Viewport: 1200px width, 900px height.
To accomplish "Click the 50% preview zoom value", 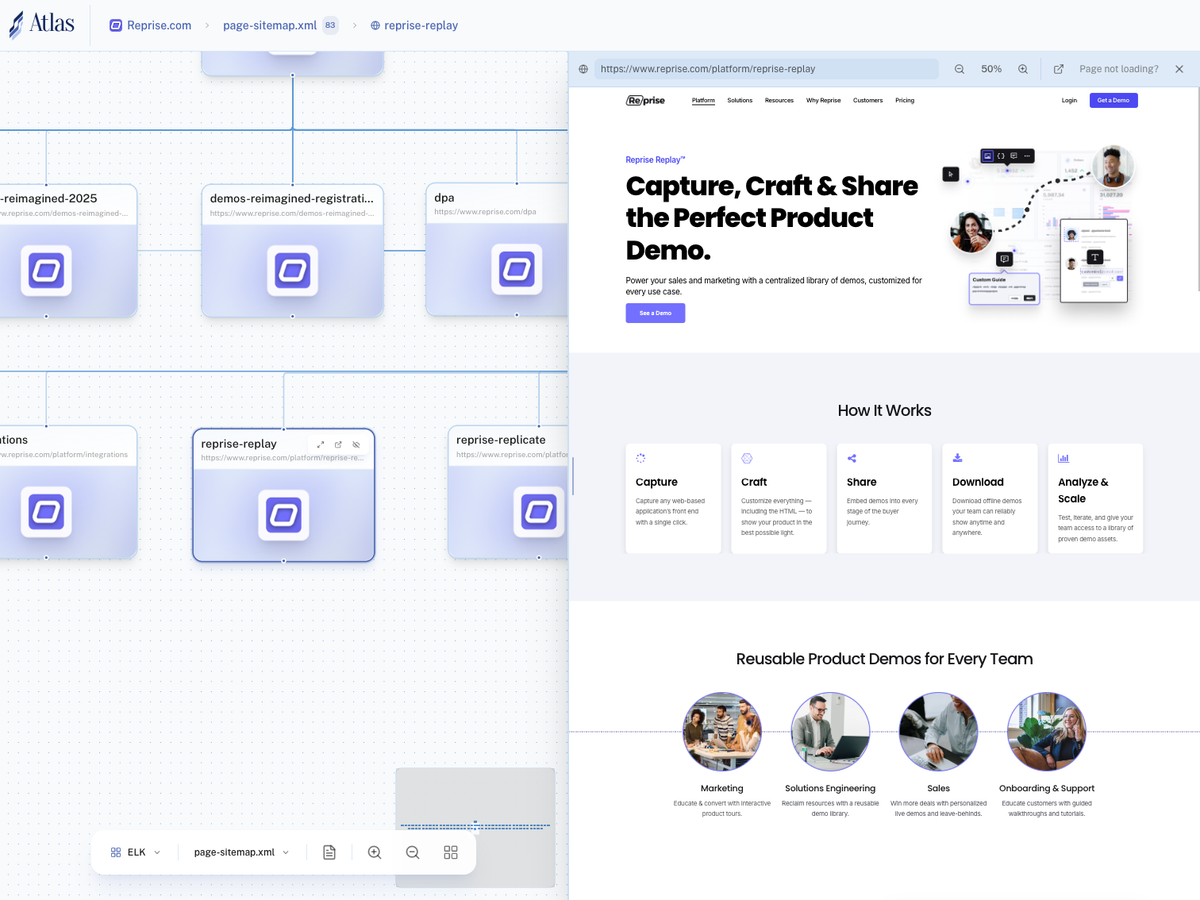I will [991, 69].
